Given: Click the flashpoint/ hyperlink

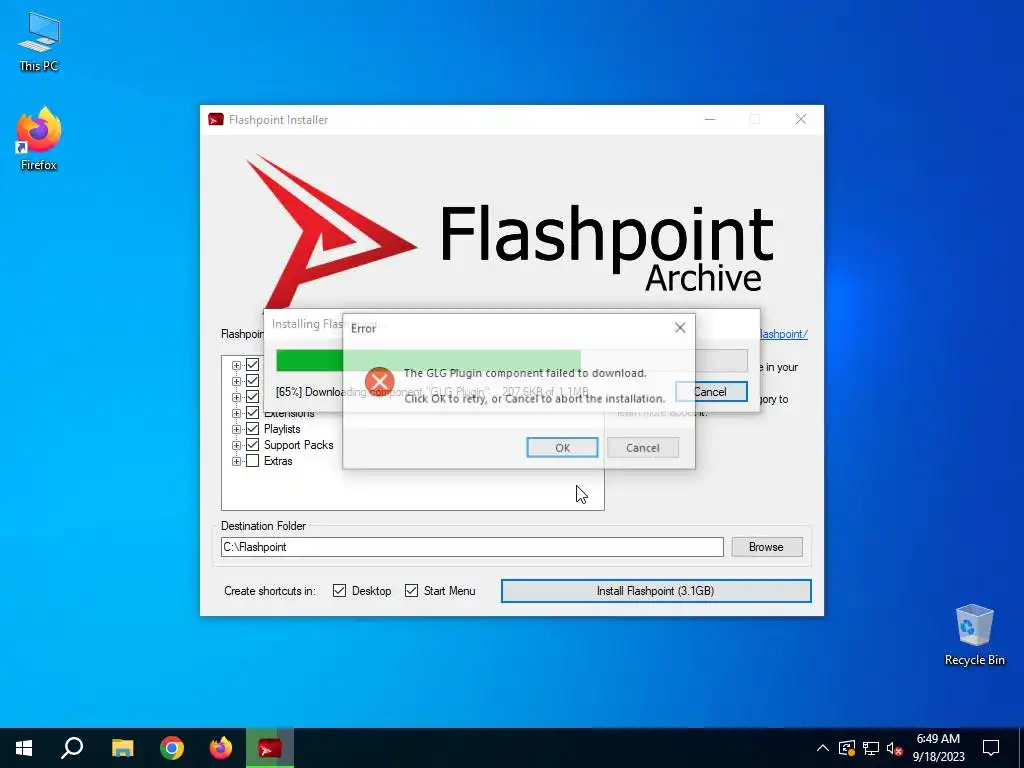Looking at the screenshot, I should 784,334.
